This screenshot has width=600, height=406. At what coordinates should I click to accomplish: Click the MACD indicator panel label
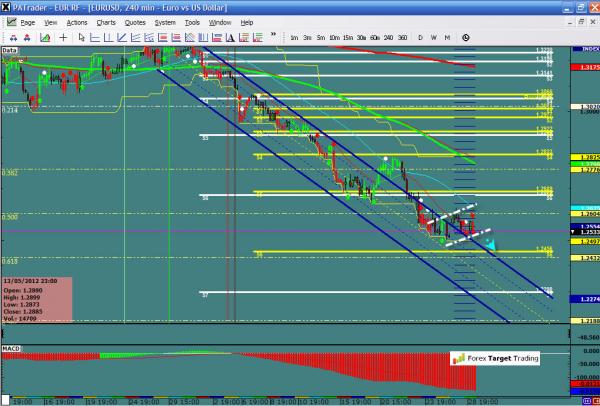click(12, 347)
